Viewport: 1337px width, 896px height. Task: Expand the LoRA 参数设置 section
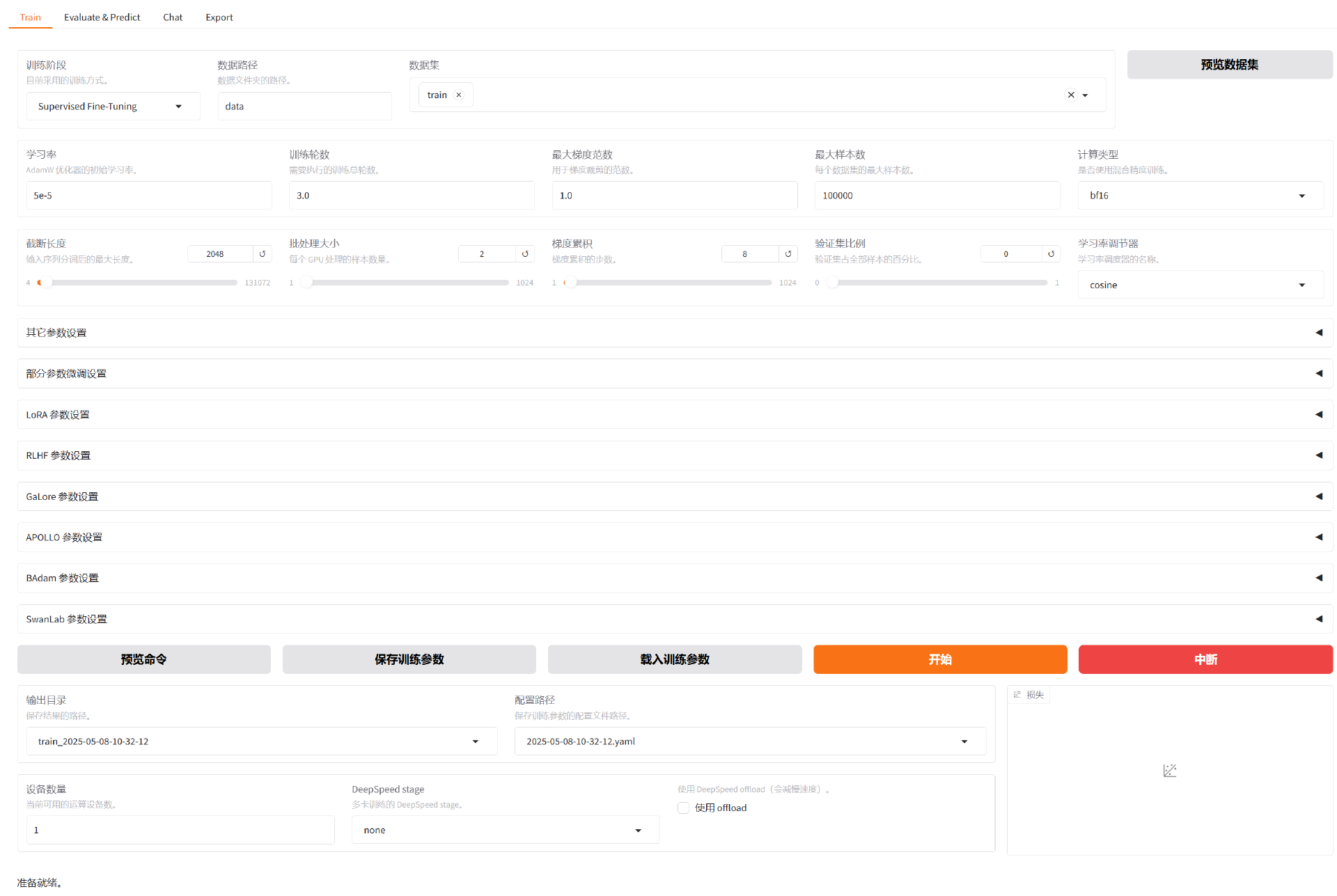coord(674,414)
